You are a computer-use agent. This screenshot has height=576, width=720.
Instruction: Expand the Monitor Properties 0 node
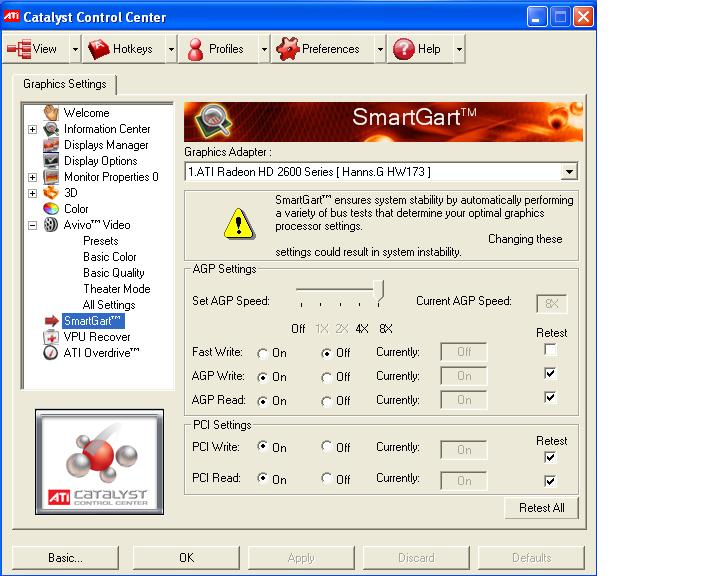tap(32, 177)
